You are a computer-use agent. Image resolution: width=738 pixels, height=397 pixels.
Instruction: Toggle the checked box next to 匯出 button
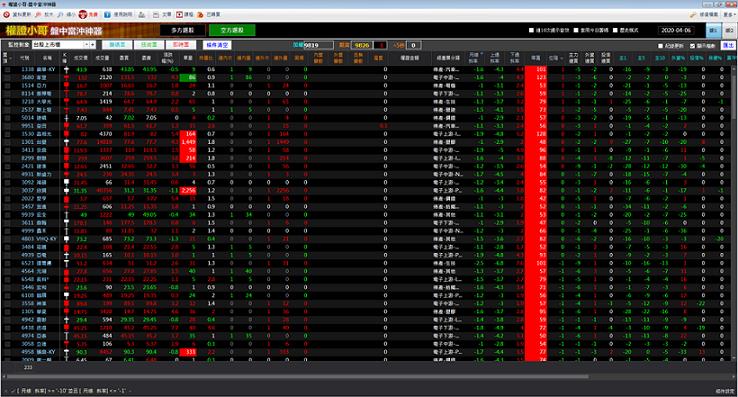click(692, 46)
